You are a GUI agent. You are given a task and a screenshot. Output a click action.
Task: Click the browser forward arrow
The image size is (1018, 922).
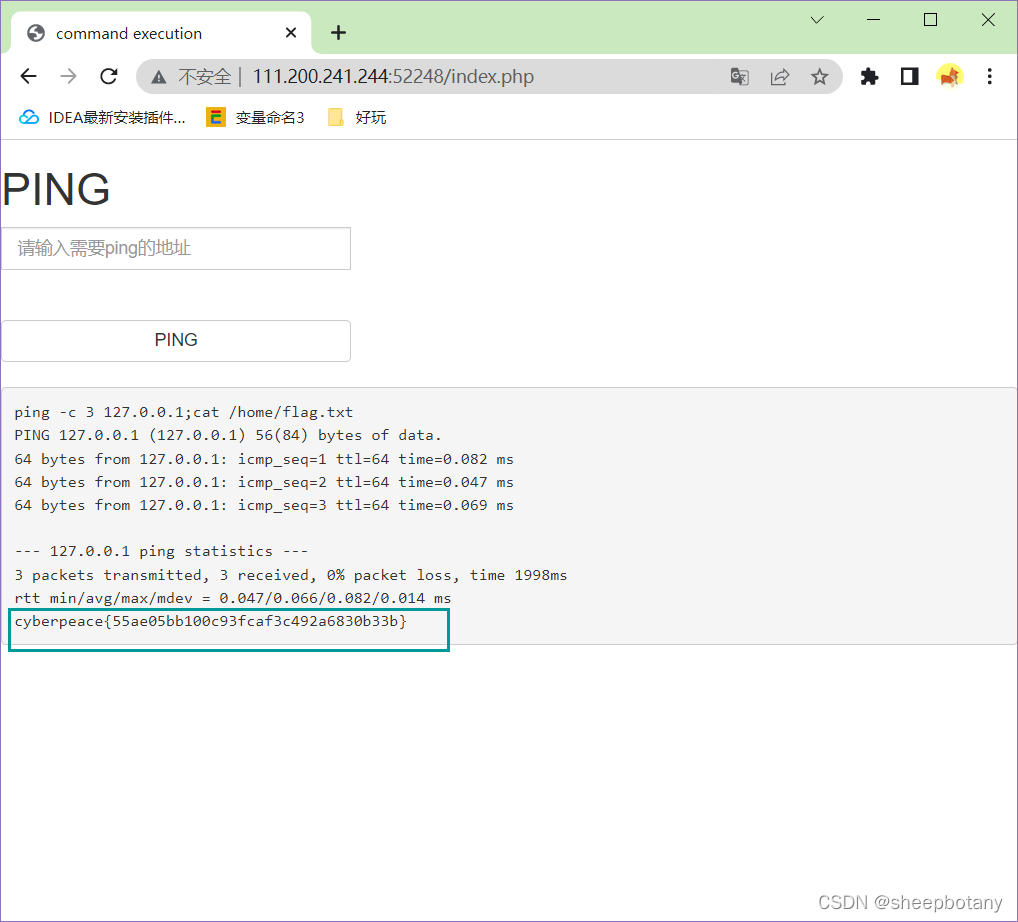coord(68,77)
